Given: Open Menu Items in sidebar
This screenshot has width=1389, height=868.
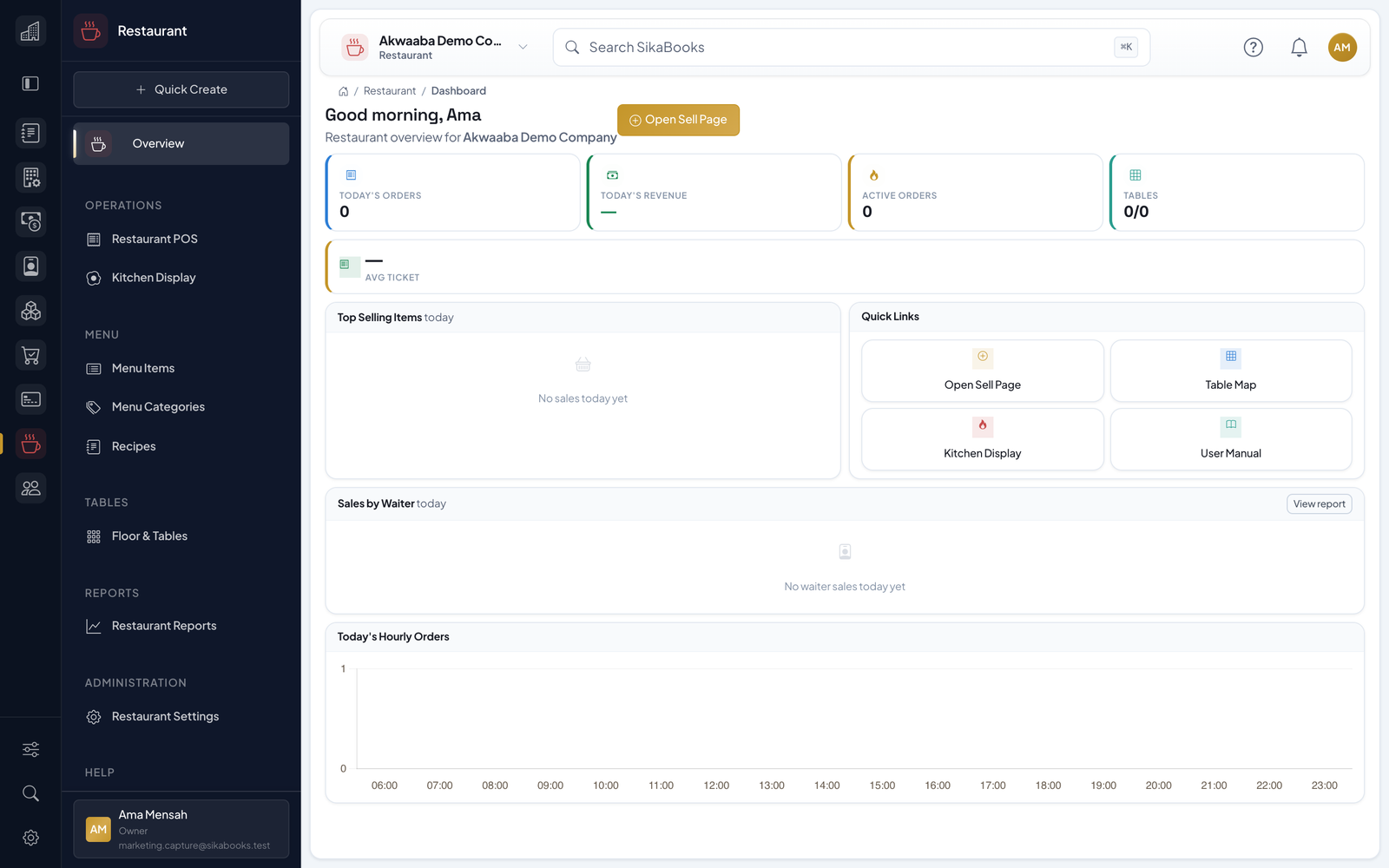Looking at the screenshot, I should coord(181,368).
